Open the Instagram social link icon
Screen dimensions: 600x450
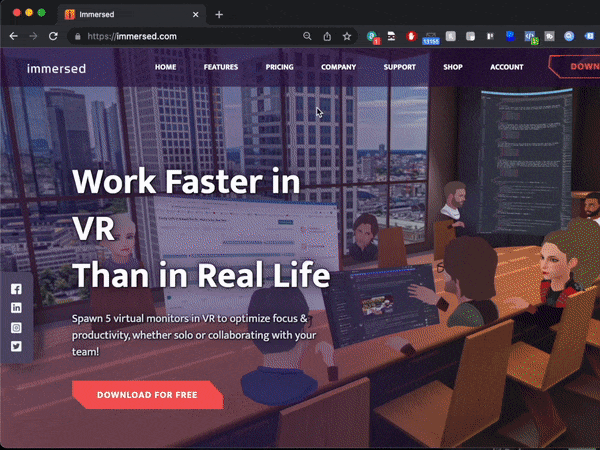16,327
